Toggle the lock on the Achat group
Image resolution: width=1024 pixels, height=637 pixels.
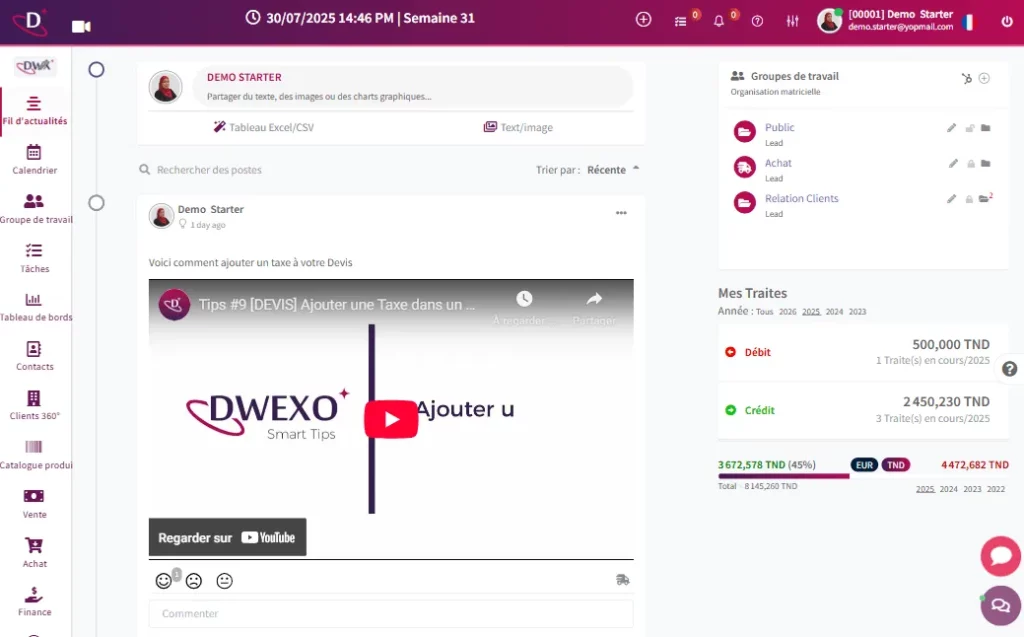click(968, 163)
